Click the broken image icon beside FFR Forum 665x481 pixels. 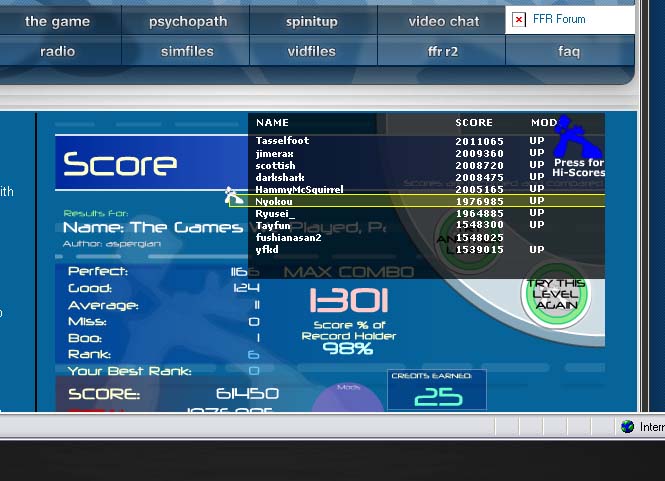519,20
